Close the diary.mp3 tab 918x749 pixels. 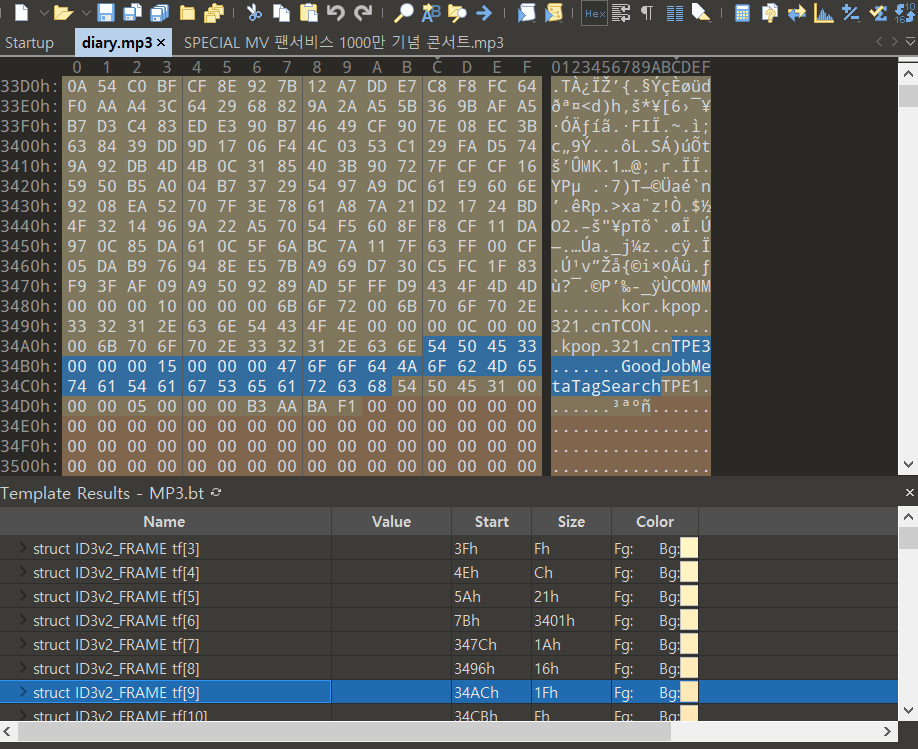click(x=161, y=43)
